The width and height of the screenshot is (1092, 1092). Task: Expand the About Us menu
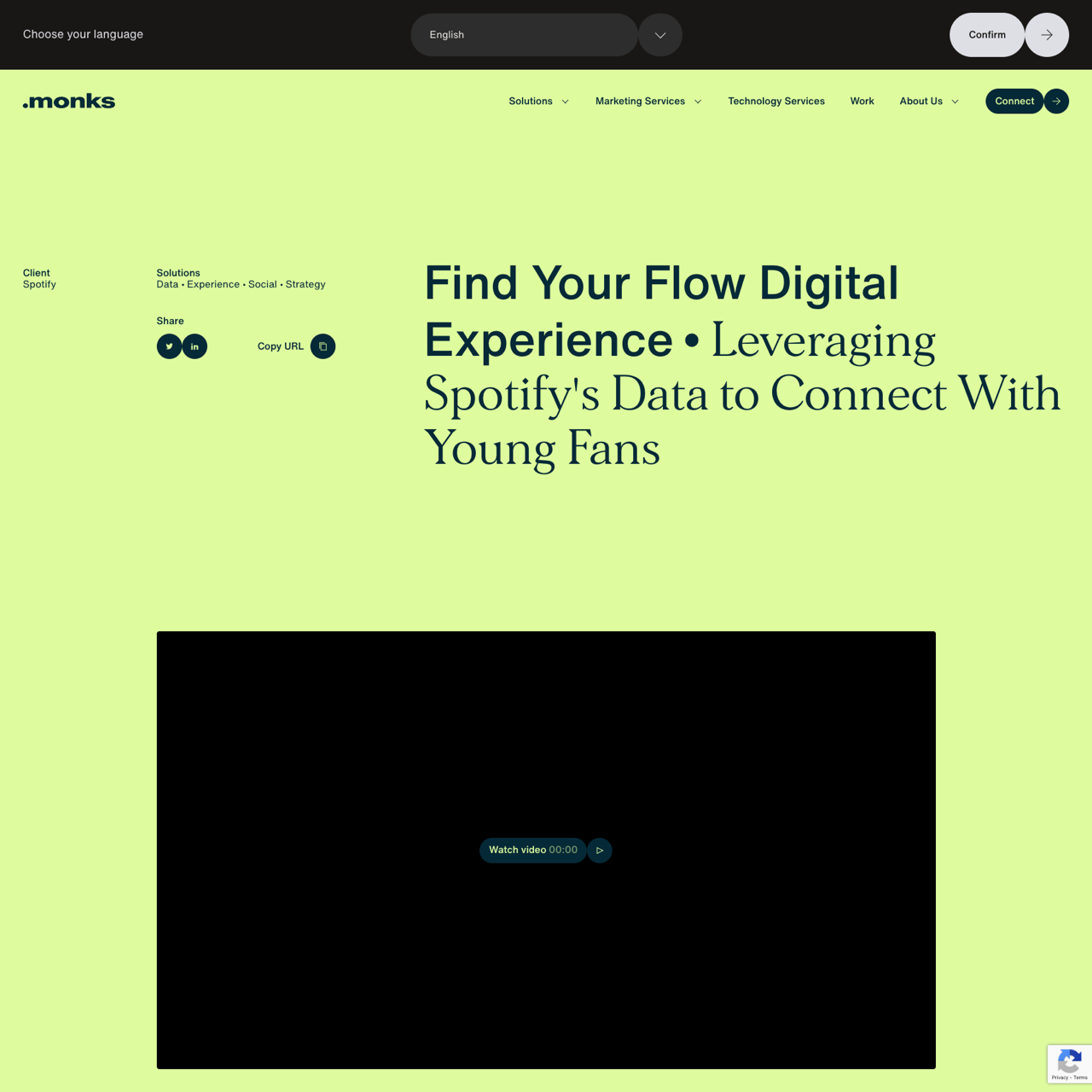pos(928,102)
